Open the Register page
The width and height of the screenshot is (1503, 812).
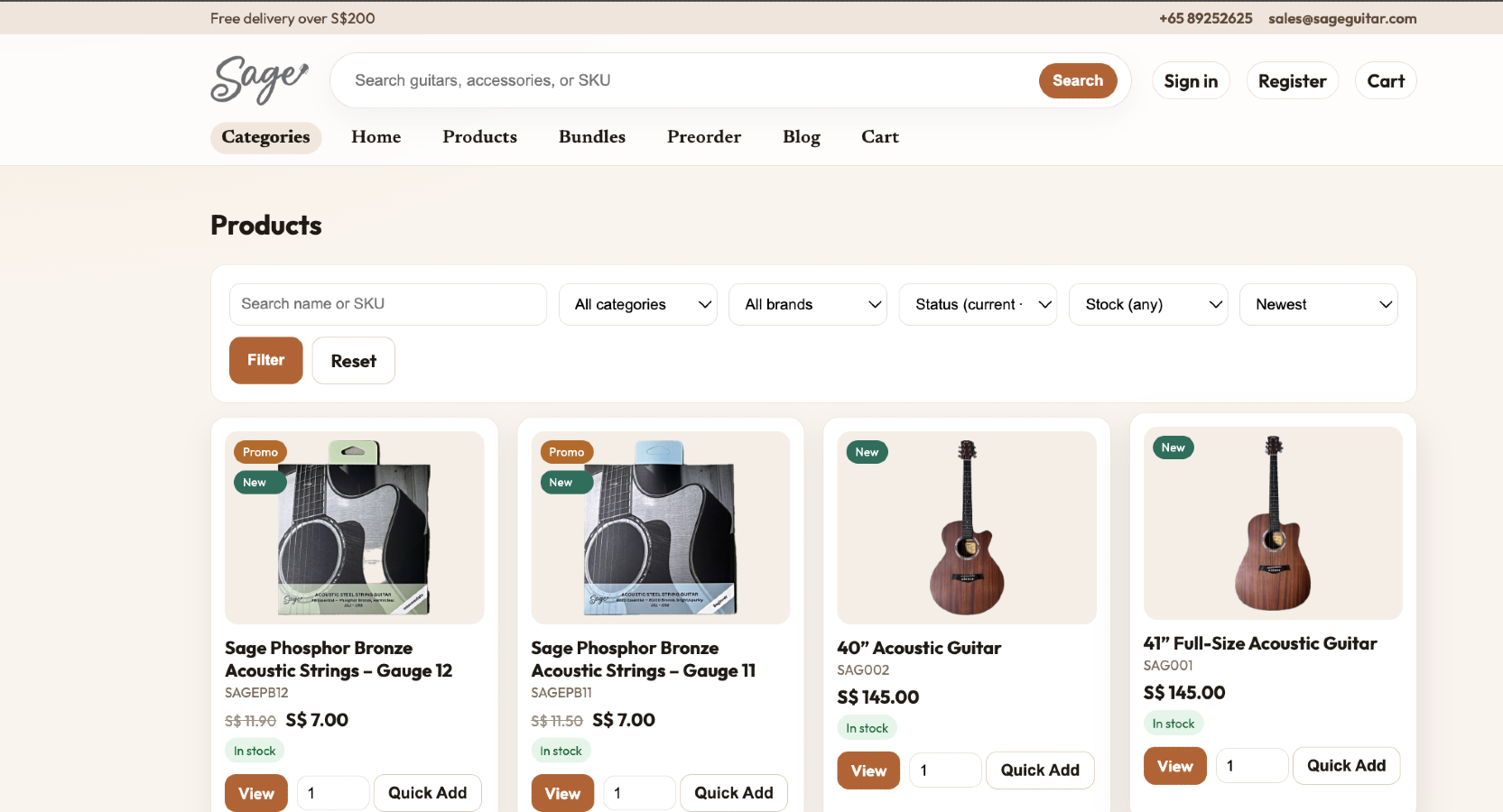tap(1292, 80)
